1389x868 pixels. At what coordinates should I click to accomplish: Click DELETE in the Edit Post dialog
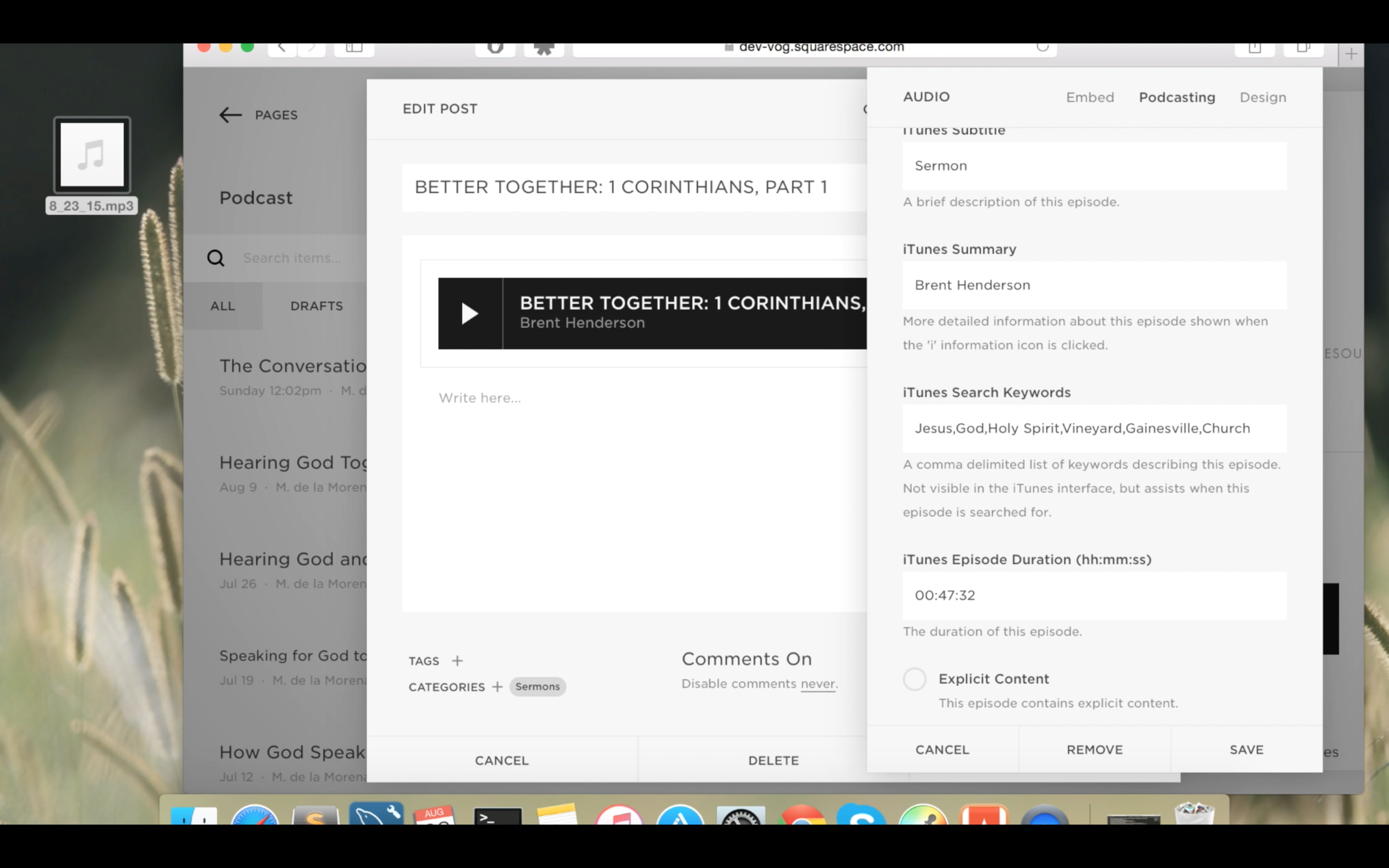[x=773, y=760]
